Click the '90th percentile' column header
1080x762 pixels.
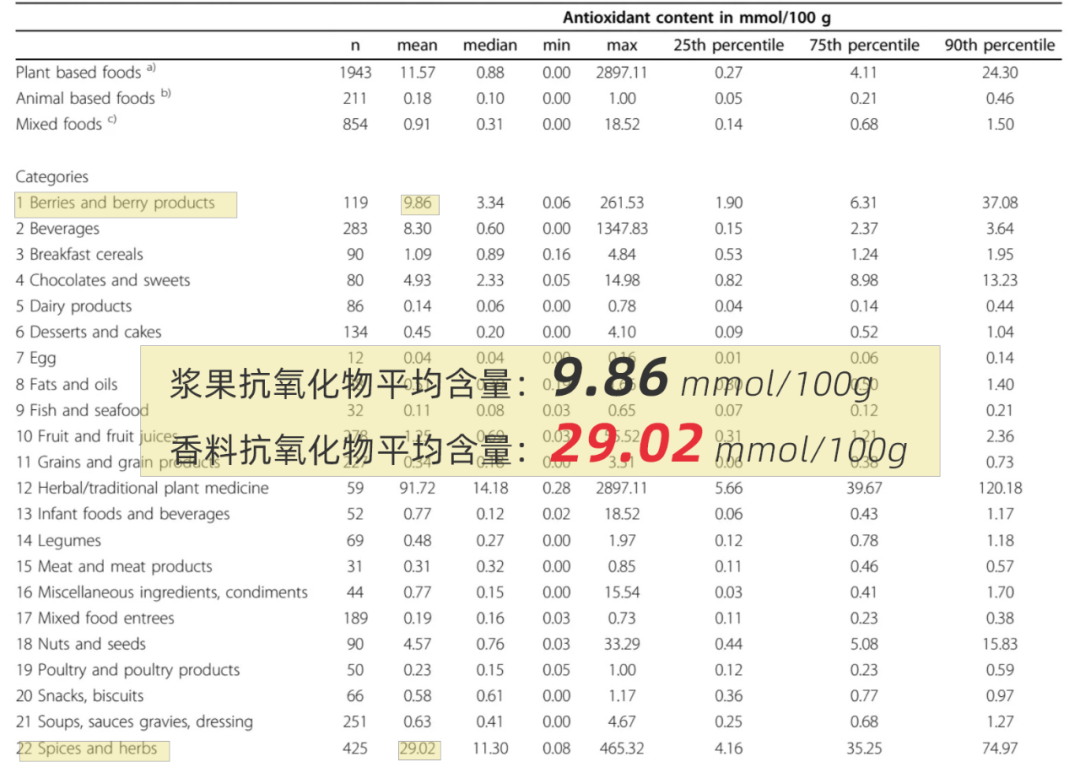pos(999,45)
